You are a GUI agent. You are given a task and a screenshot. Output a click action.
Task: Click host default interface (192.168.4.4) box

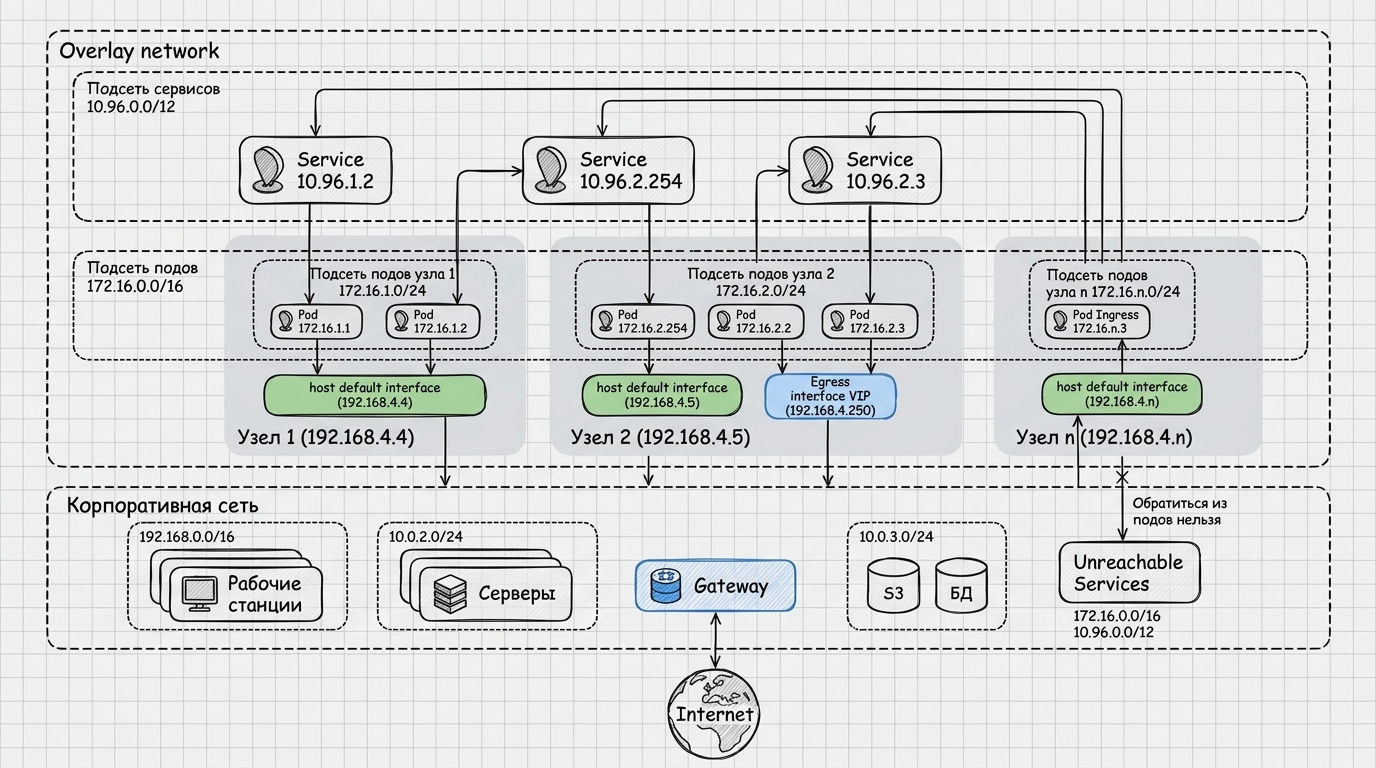click(x=374, y=395)
